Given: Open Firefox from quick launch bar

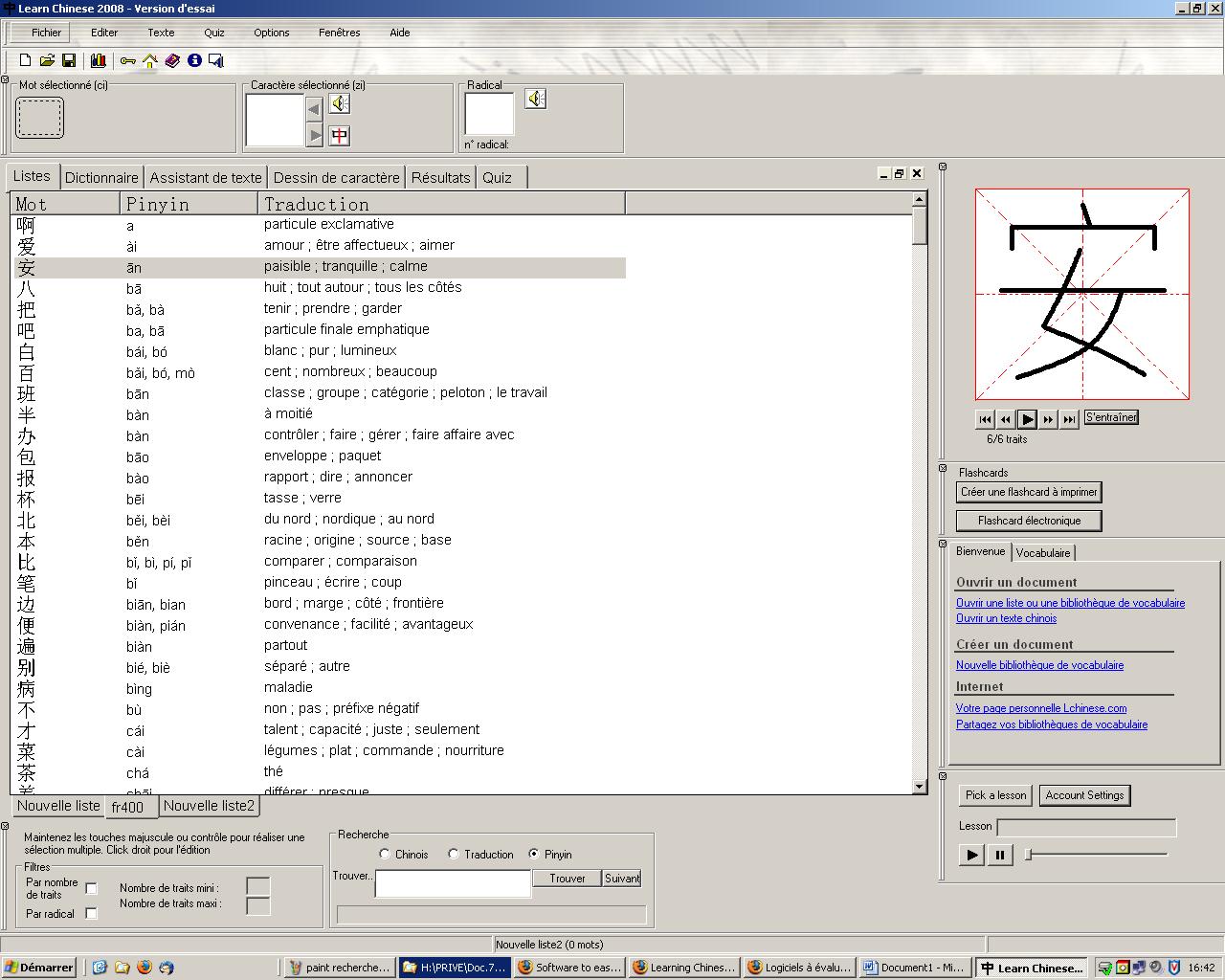Looking at the screenshot, I should (145, 968).
